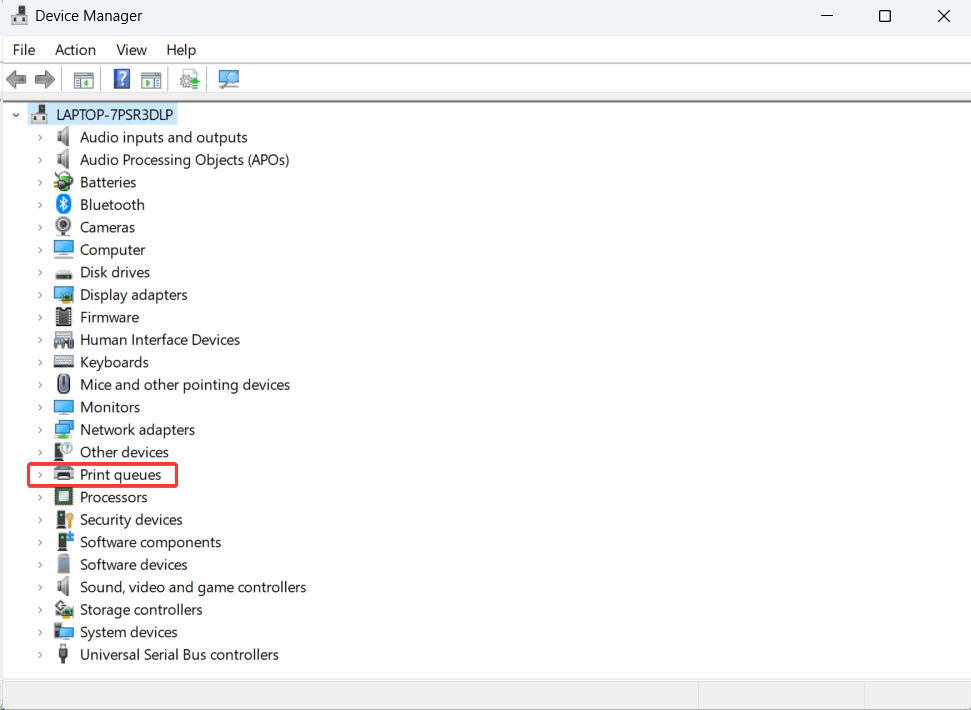Open the File menu
The width and height of the screenshot is (971, 710).
pos(24,50)
